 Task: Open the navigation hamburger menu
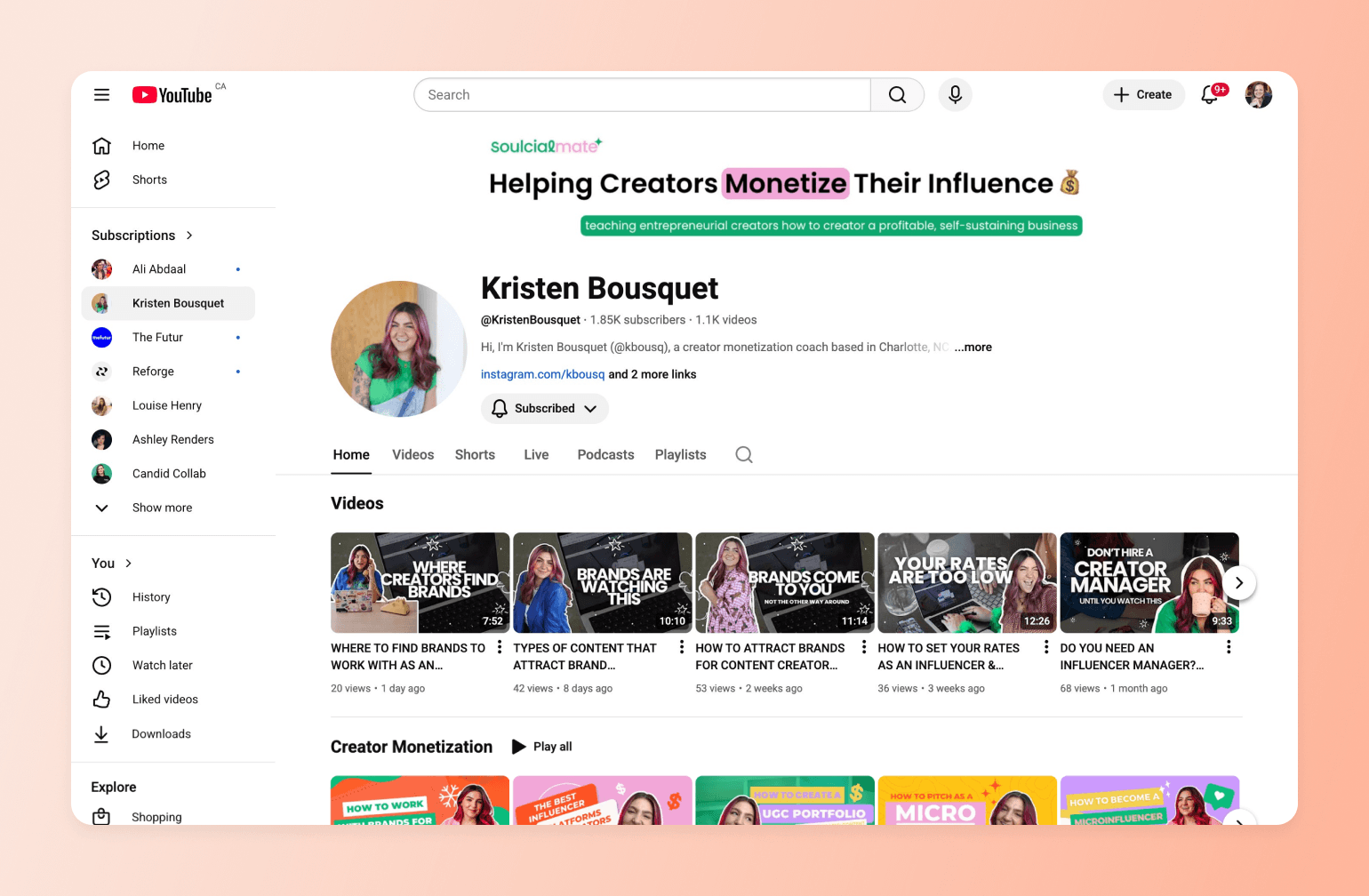(x=101, y=94)
